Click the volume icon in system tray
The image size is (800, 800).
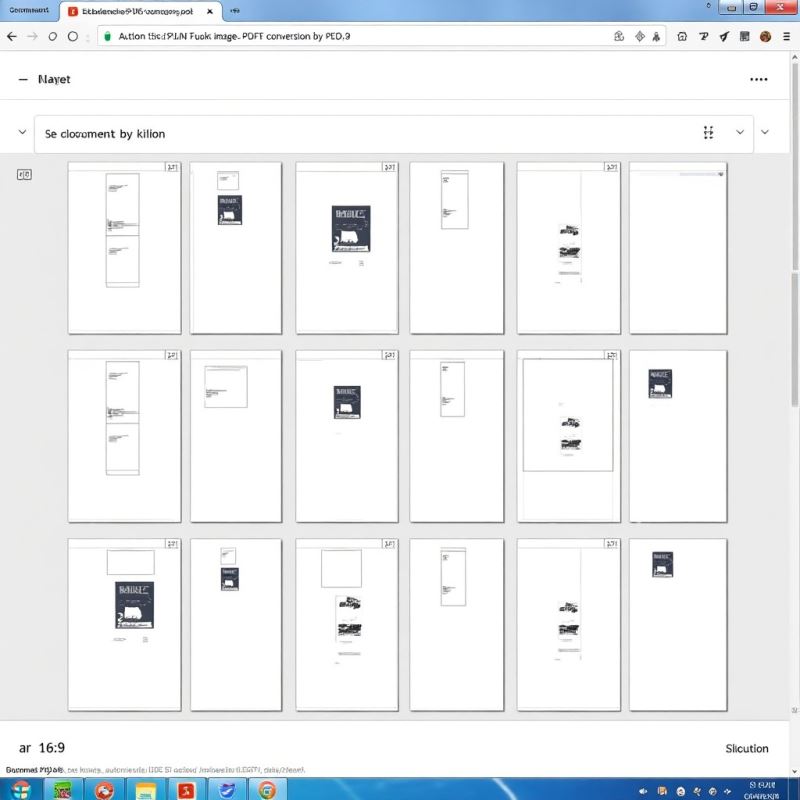click(643, 791)
